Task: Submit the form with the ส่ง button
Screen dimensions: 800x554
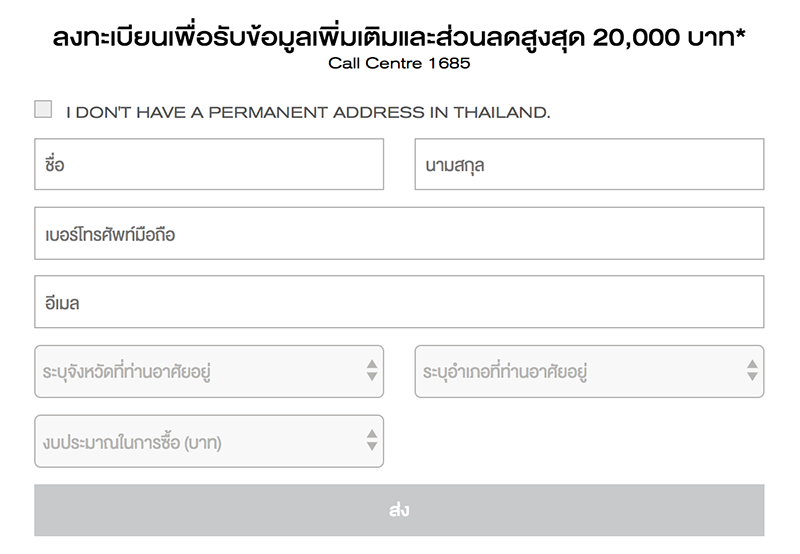Action: [x=399, y=510]
